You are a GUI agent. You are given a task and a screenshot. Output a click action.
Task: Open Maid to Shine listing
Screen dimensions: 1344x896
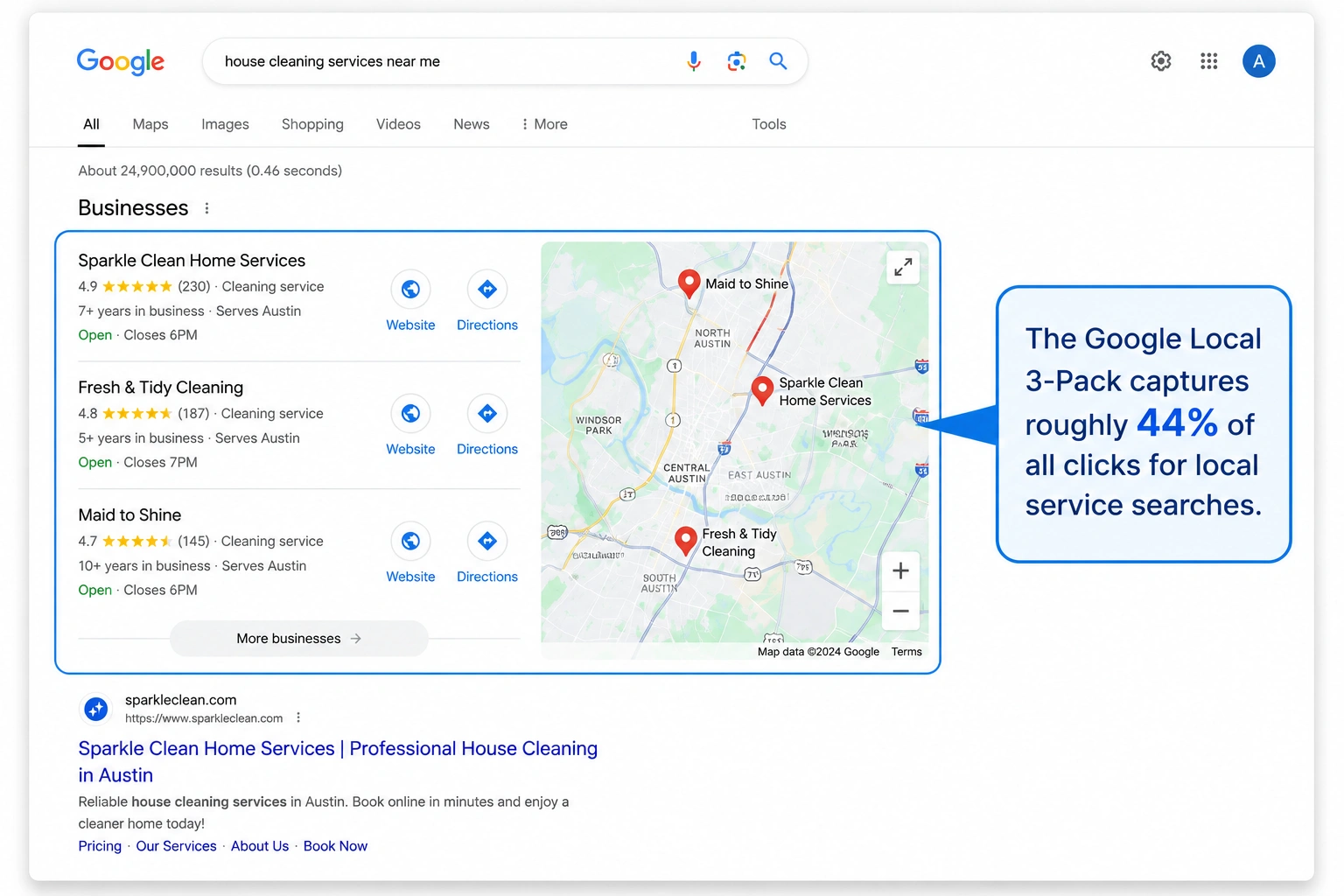(x=129, y=515)
